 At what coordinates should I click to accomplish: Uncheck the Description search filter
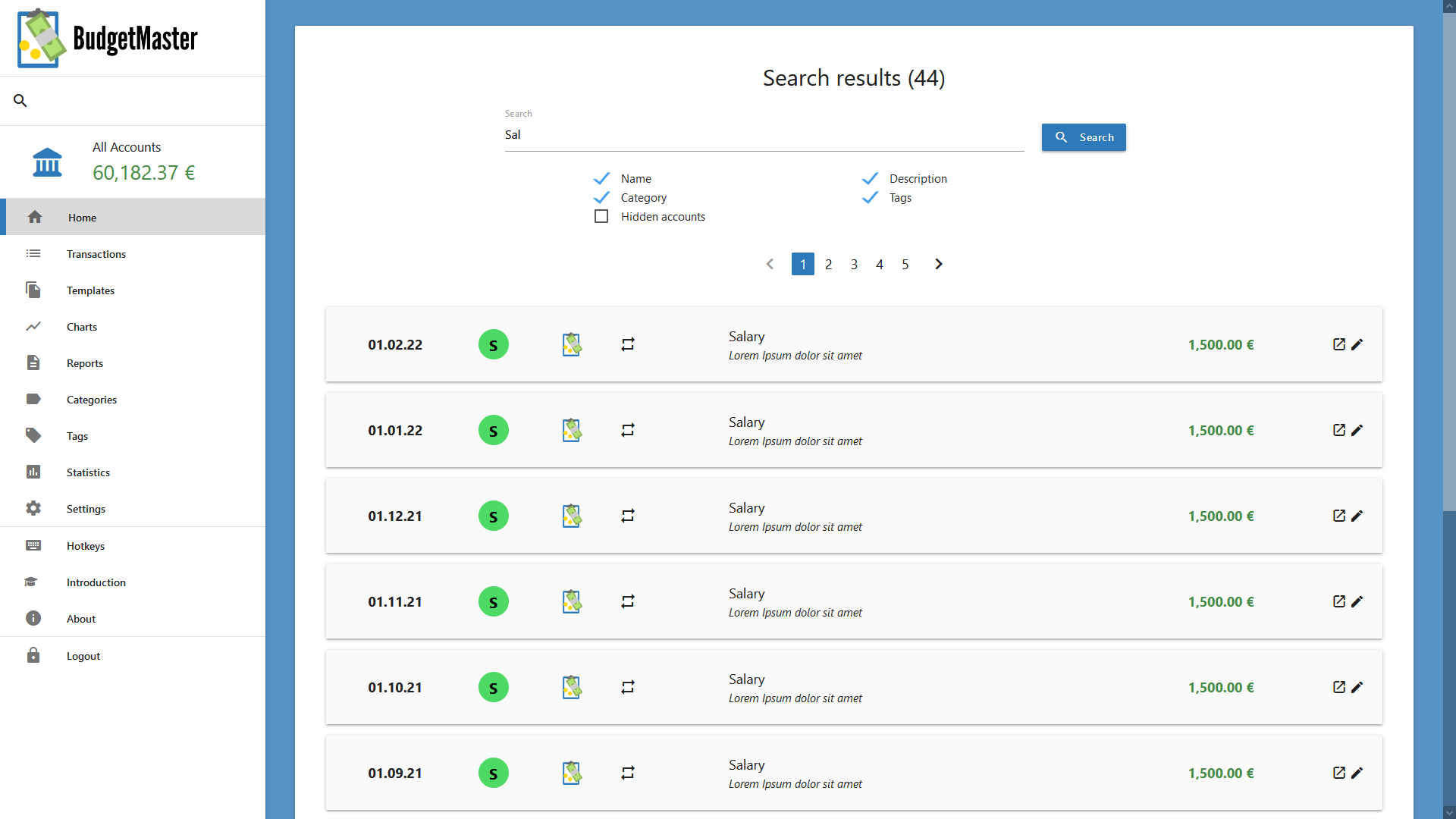pyautogui.click(x=871, y=178)
